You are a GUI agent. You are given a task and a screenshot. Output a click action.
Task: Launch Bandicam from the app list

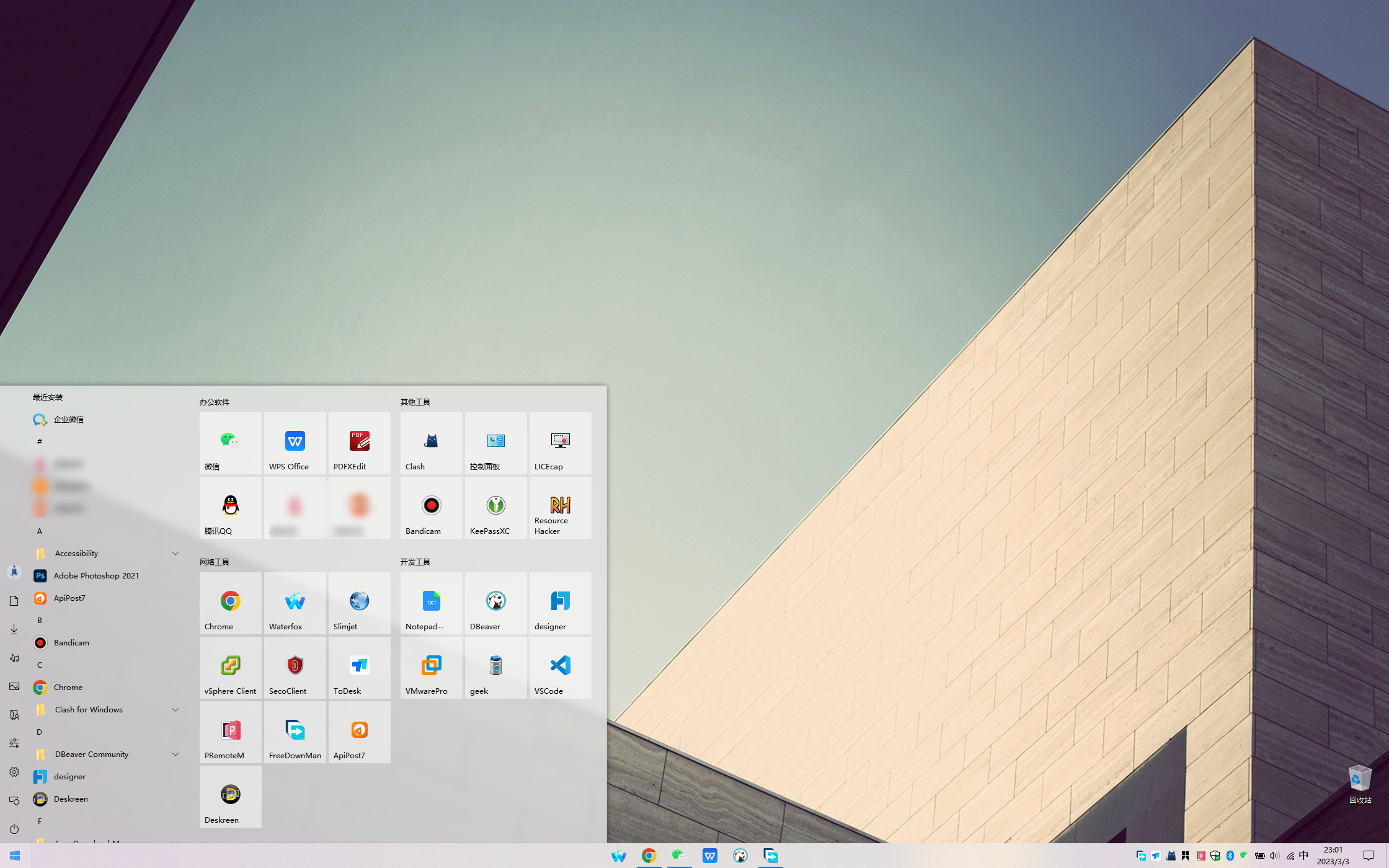point(107,643)
